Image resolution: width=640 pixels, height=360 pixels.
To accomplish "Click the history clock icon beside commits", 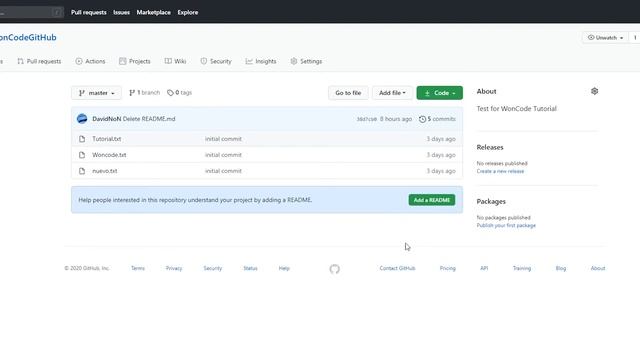I will [422, 119].
